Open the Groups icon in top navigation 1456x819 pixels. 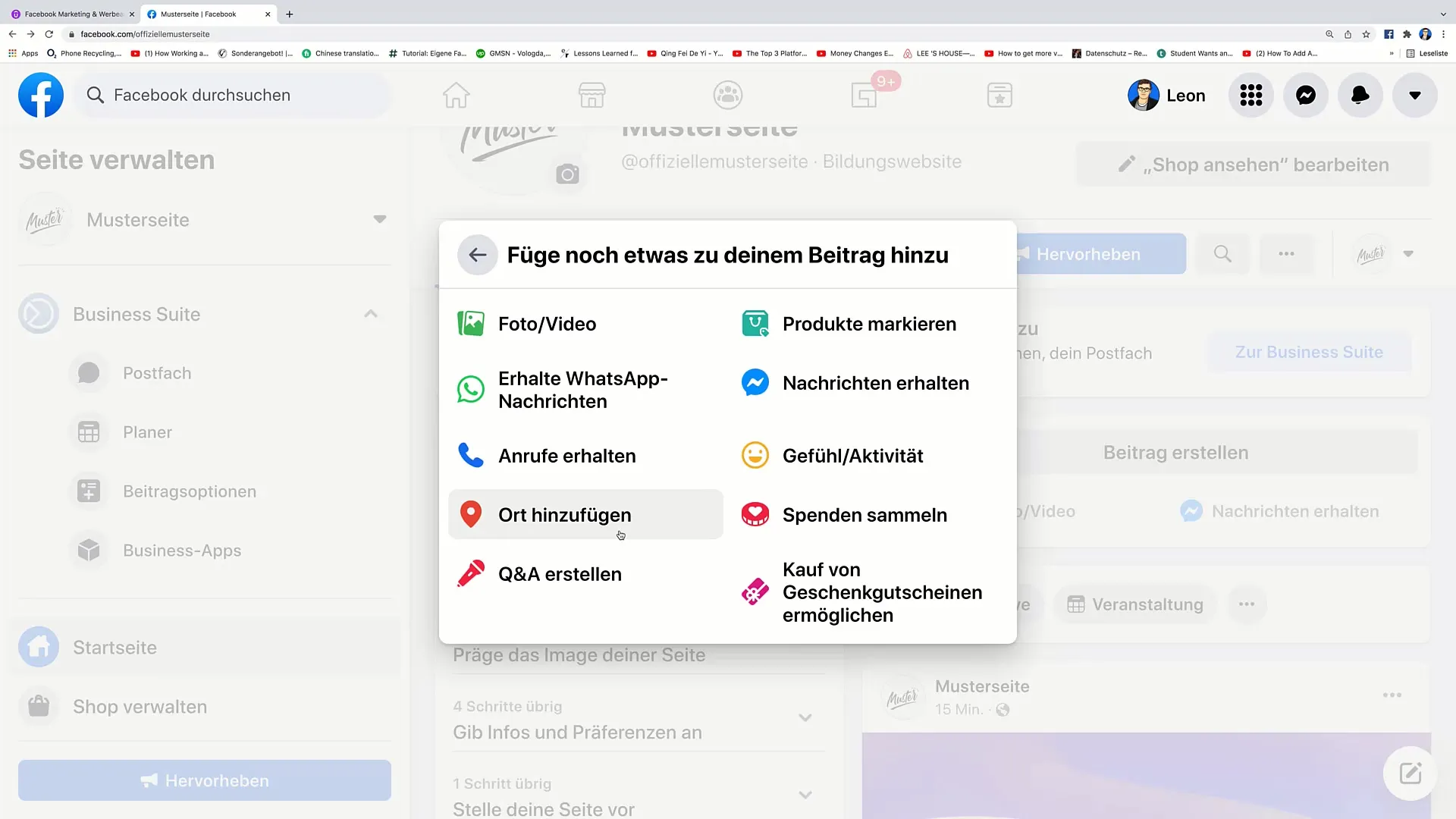coord(728,96)
